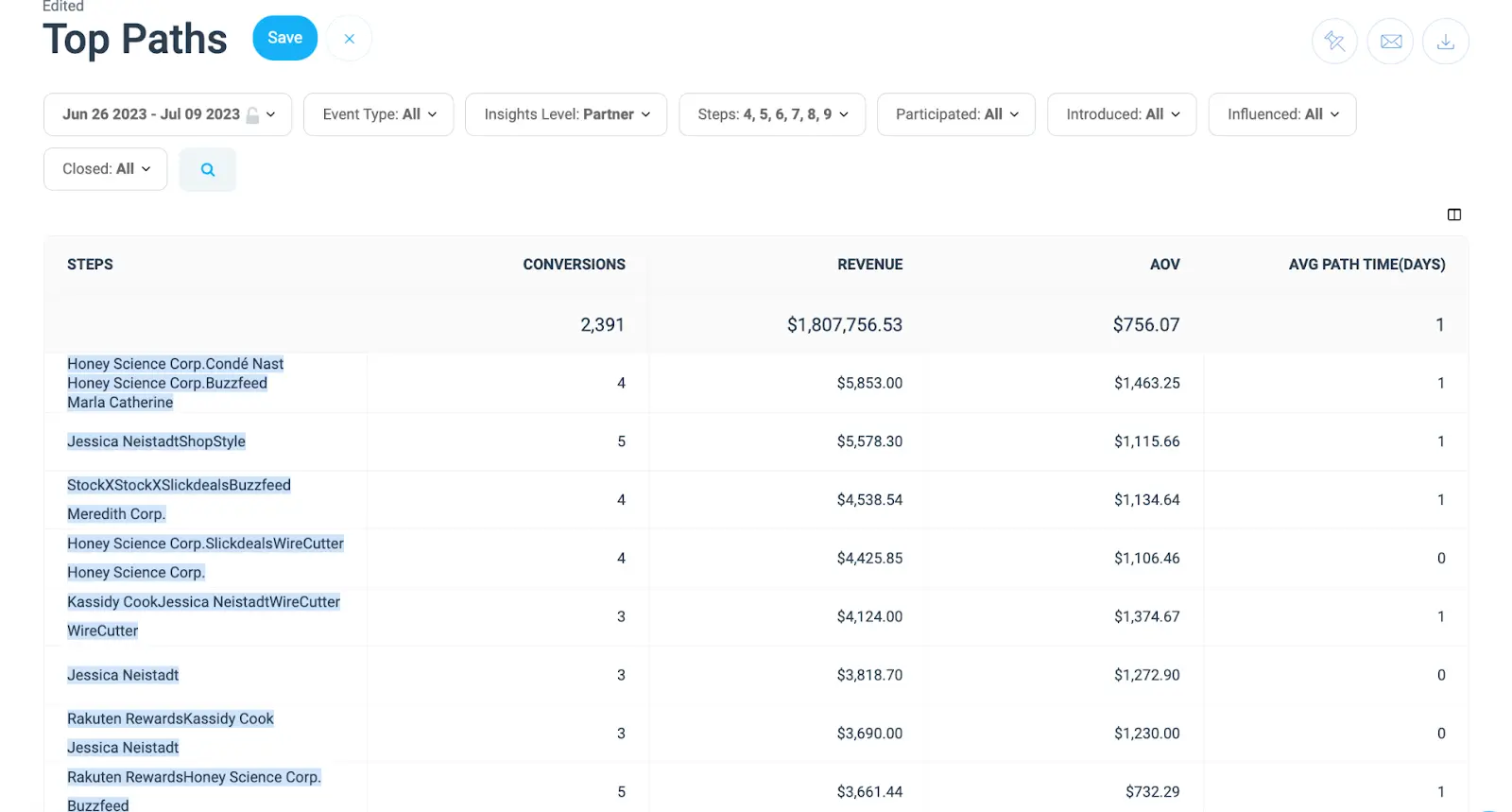Click revenue cell $5,578.30
Screen dimensions: 1512x812
tap(869, 441)
